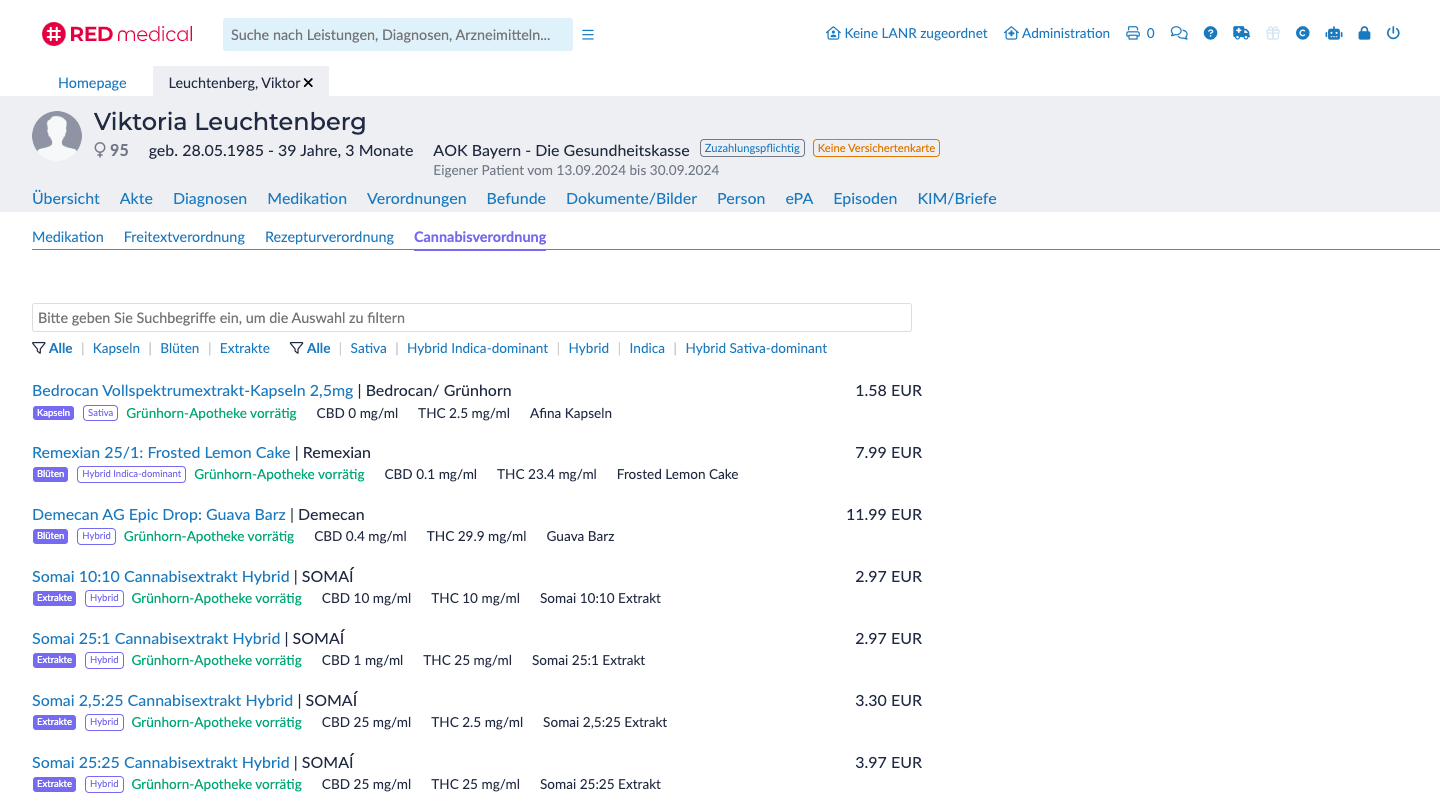The image size is (1440, 810).
Task: Open the Dokumente/Bilder section
Action: pos(631,198)
